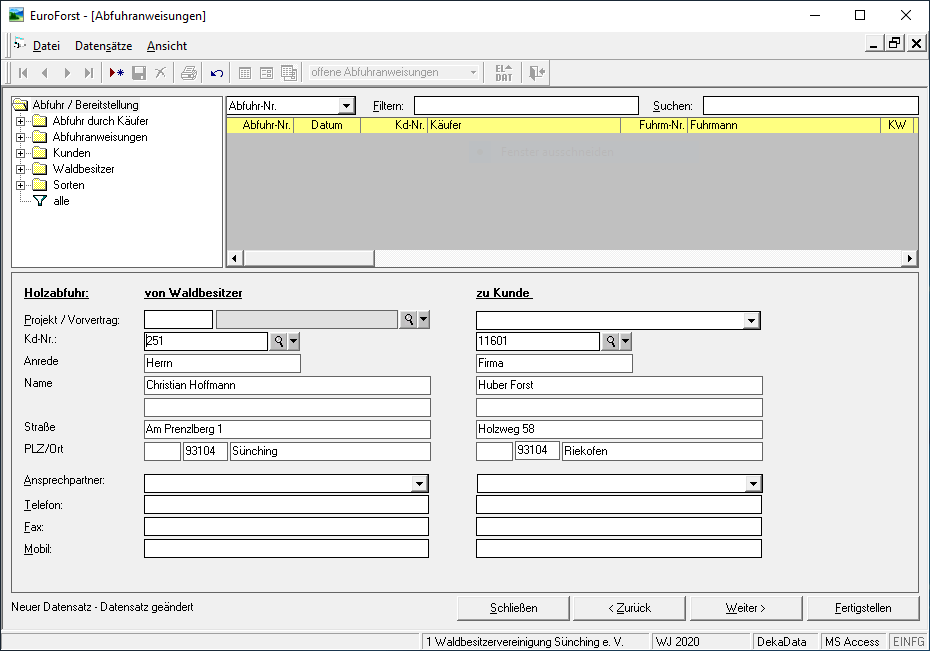Click right arrow of table scrollbar
The height and width of the screenshot is (651, 930).
click(910, 259)
